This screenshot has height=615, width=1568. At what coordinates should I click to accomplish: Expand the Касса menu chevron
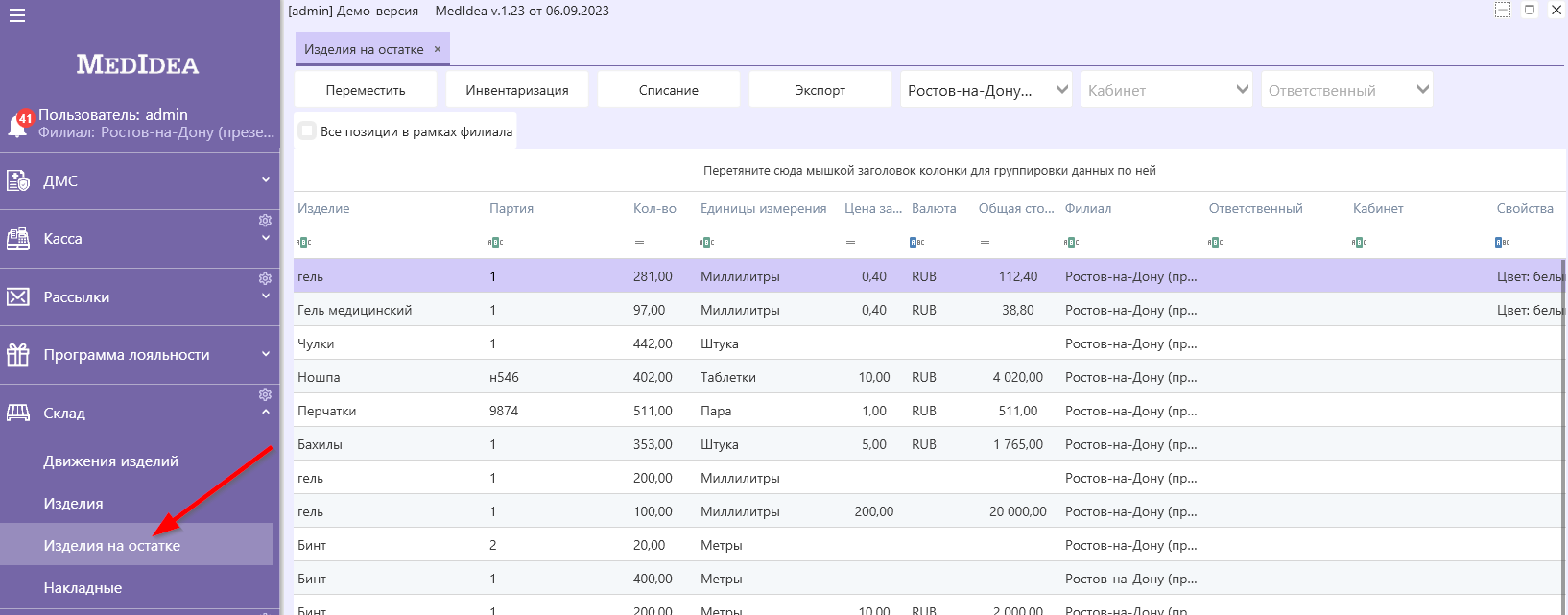click(x=266, y=238)
